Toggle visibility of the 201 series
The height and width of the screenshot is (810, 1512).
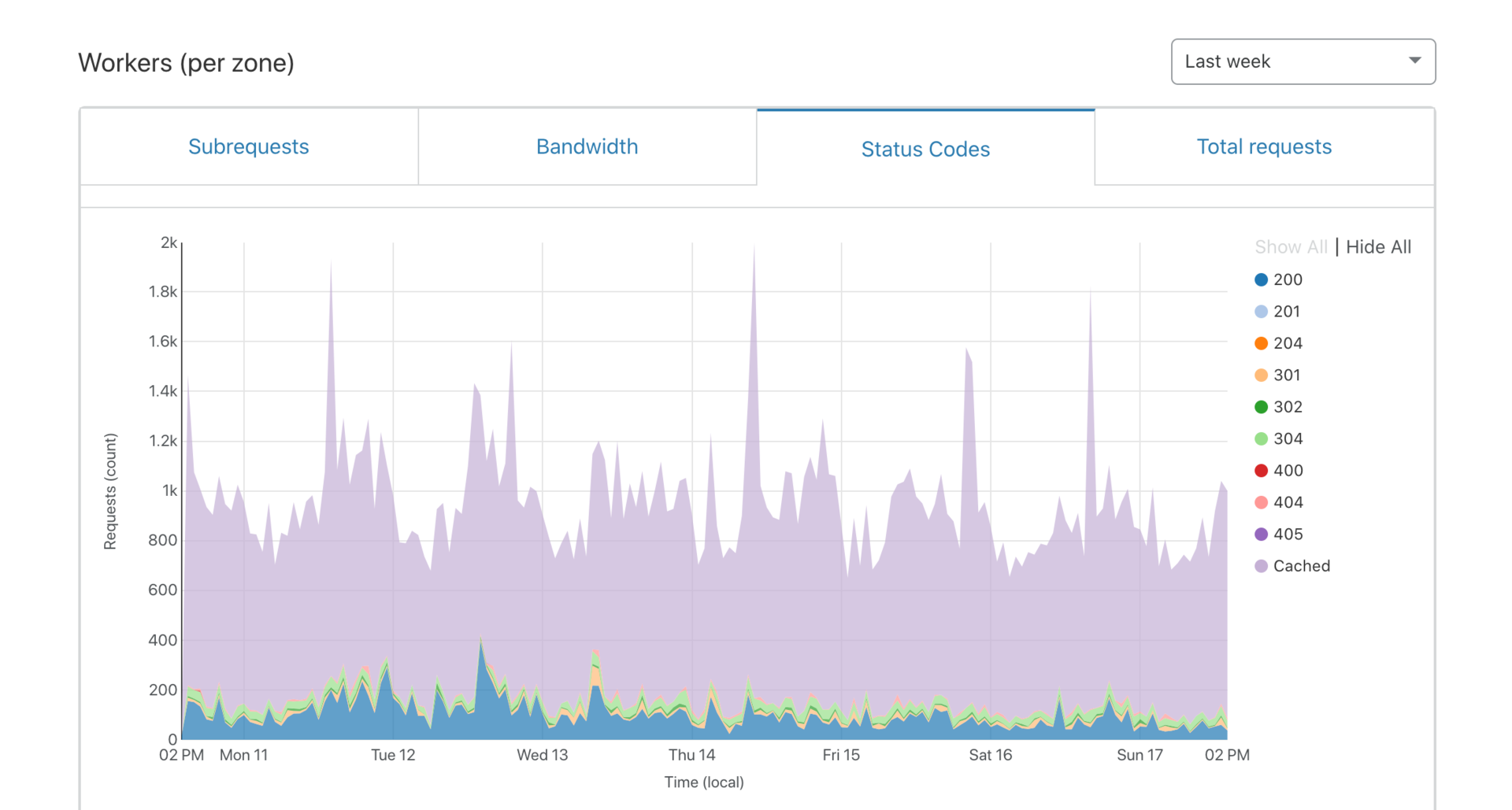[1262, 311]
